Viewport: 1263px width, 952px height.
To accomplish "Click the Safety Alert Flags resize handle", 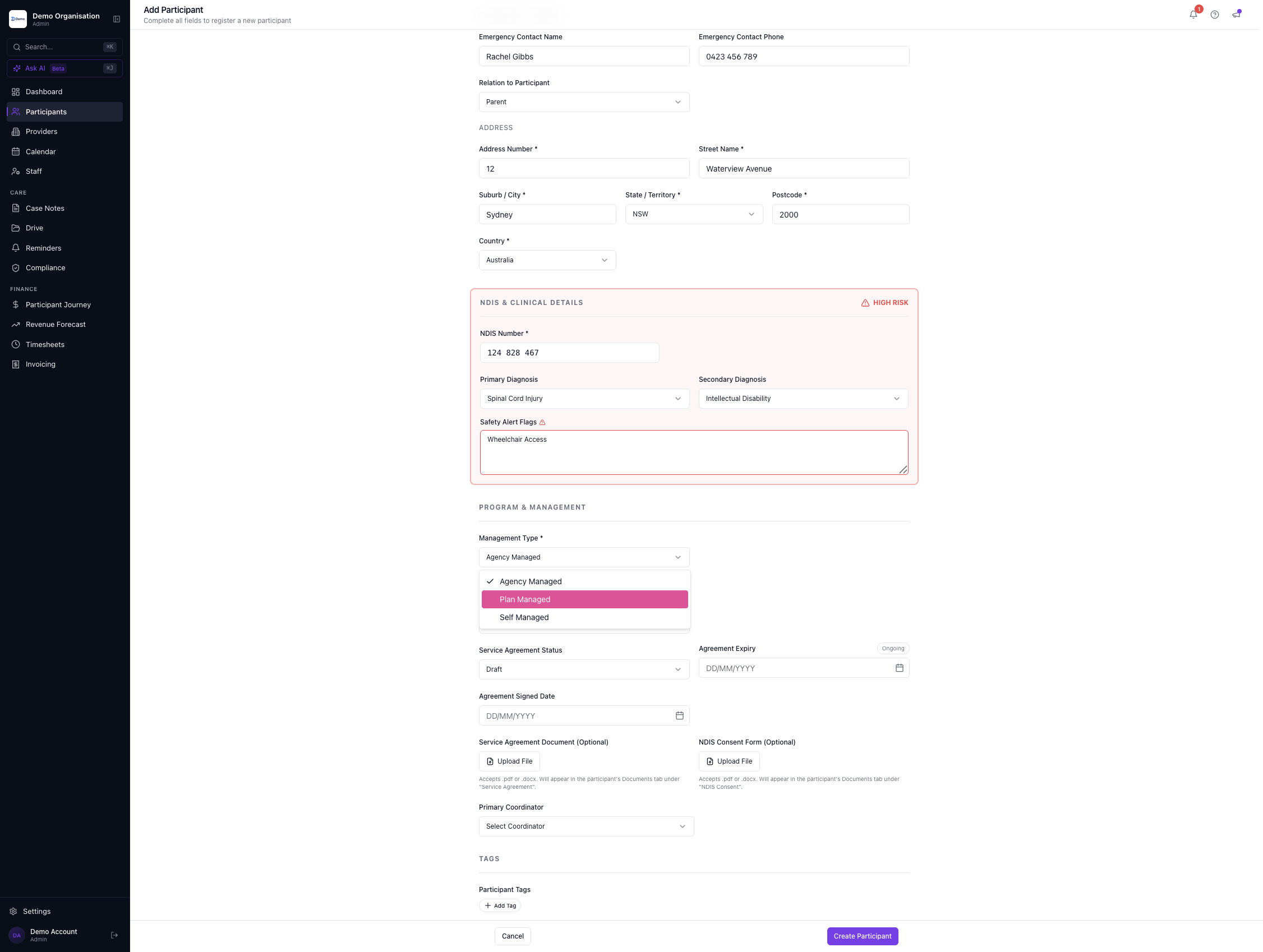I will point(903,470).
